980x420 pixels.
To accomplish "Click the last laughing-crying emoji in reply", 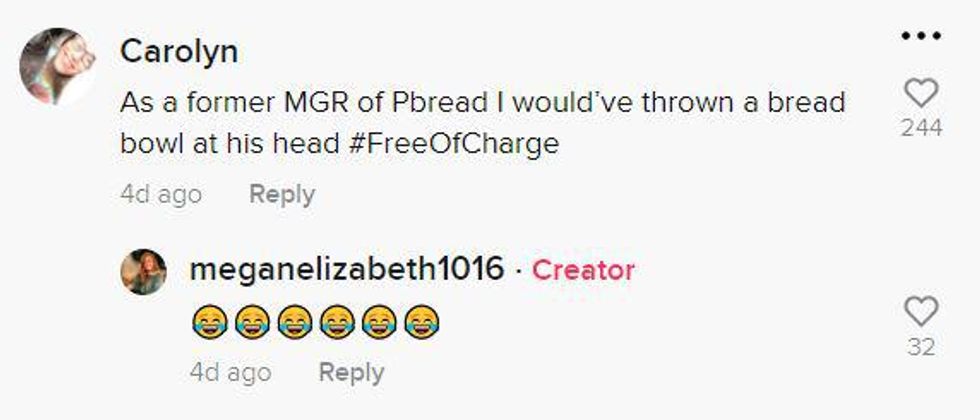I will tap(422, 322).
